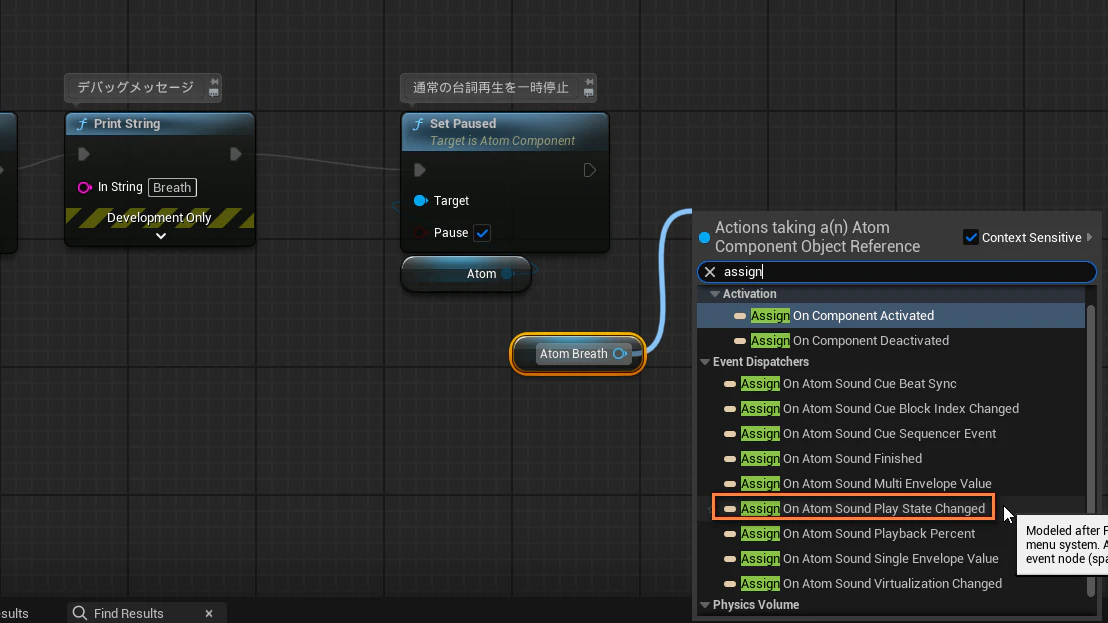
Task: Select Assign On Component Activated
Action: 891,316
